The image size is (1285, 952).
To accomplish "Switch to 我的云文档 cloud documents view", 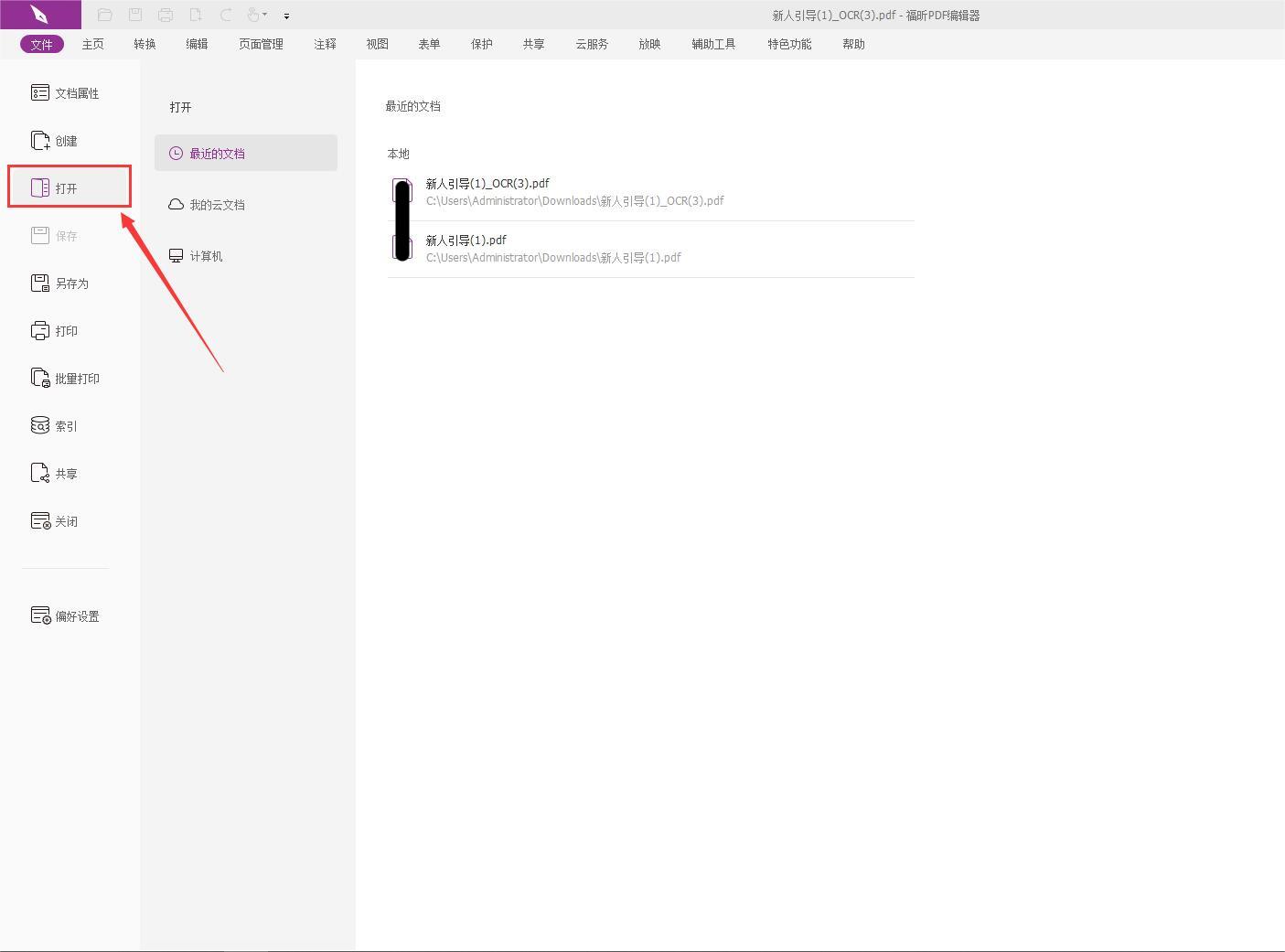I will coord(218,204).
